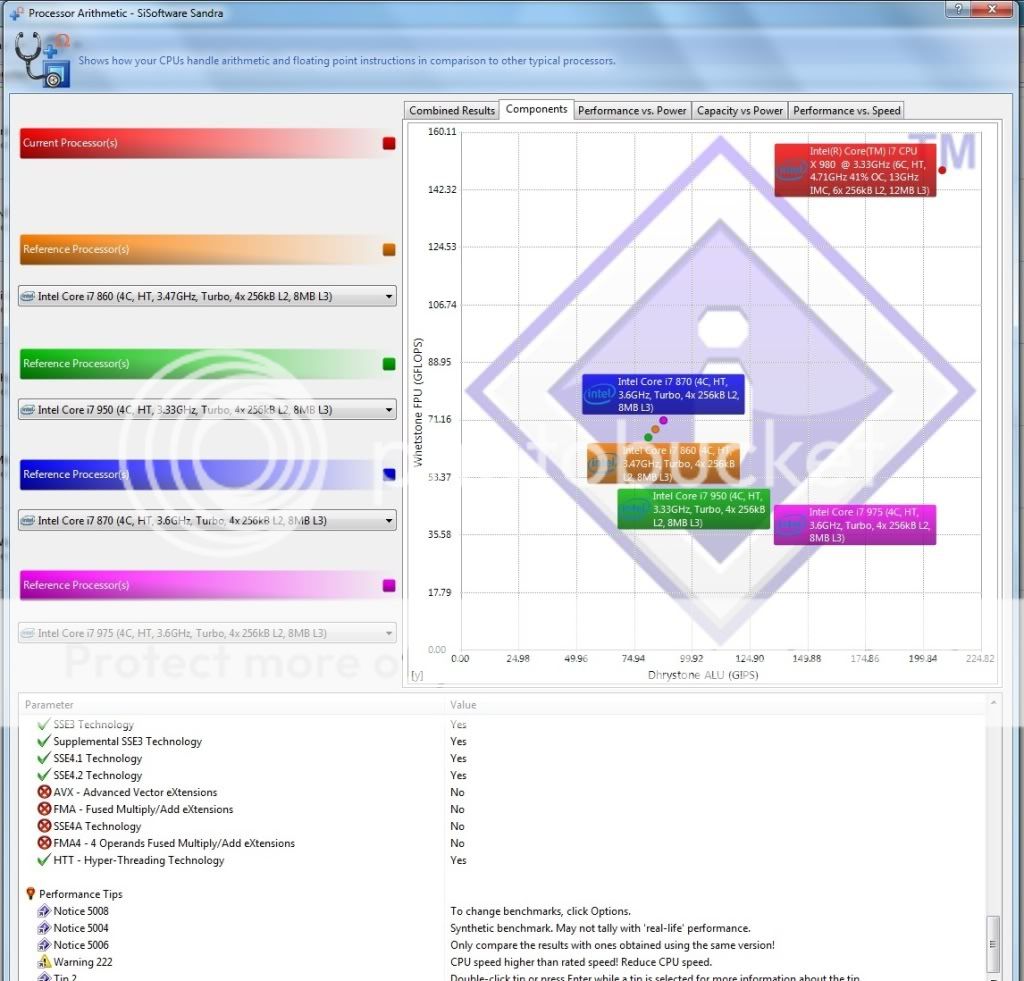
Task: Click the Intel logo in the green i7 950 chart label
Action: click(x=634, y=509)
